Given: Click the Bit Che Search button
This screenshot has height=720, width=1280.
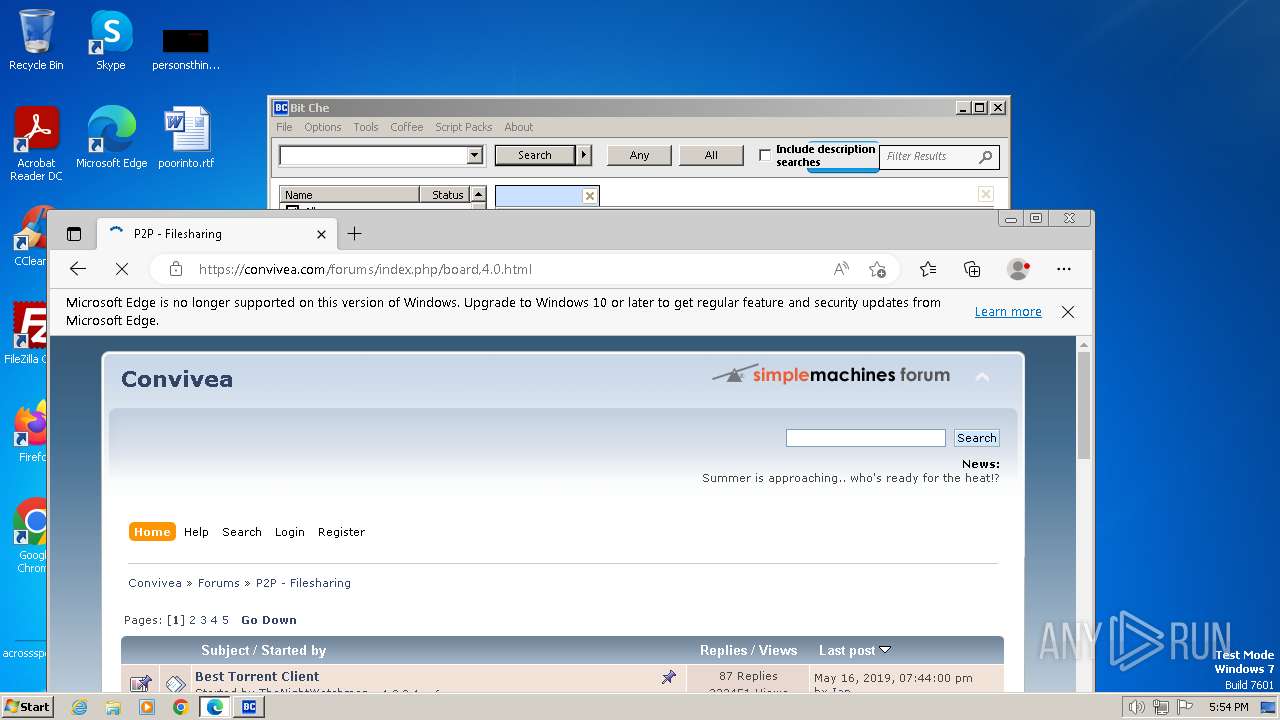Looking at the screenshot, I should click(x=535, y=155).
